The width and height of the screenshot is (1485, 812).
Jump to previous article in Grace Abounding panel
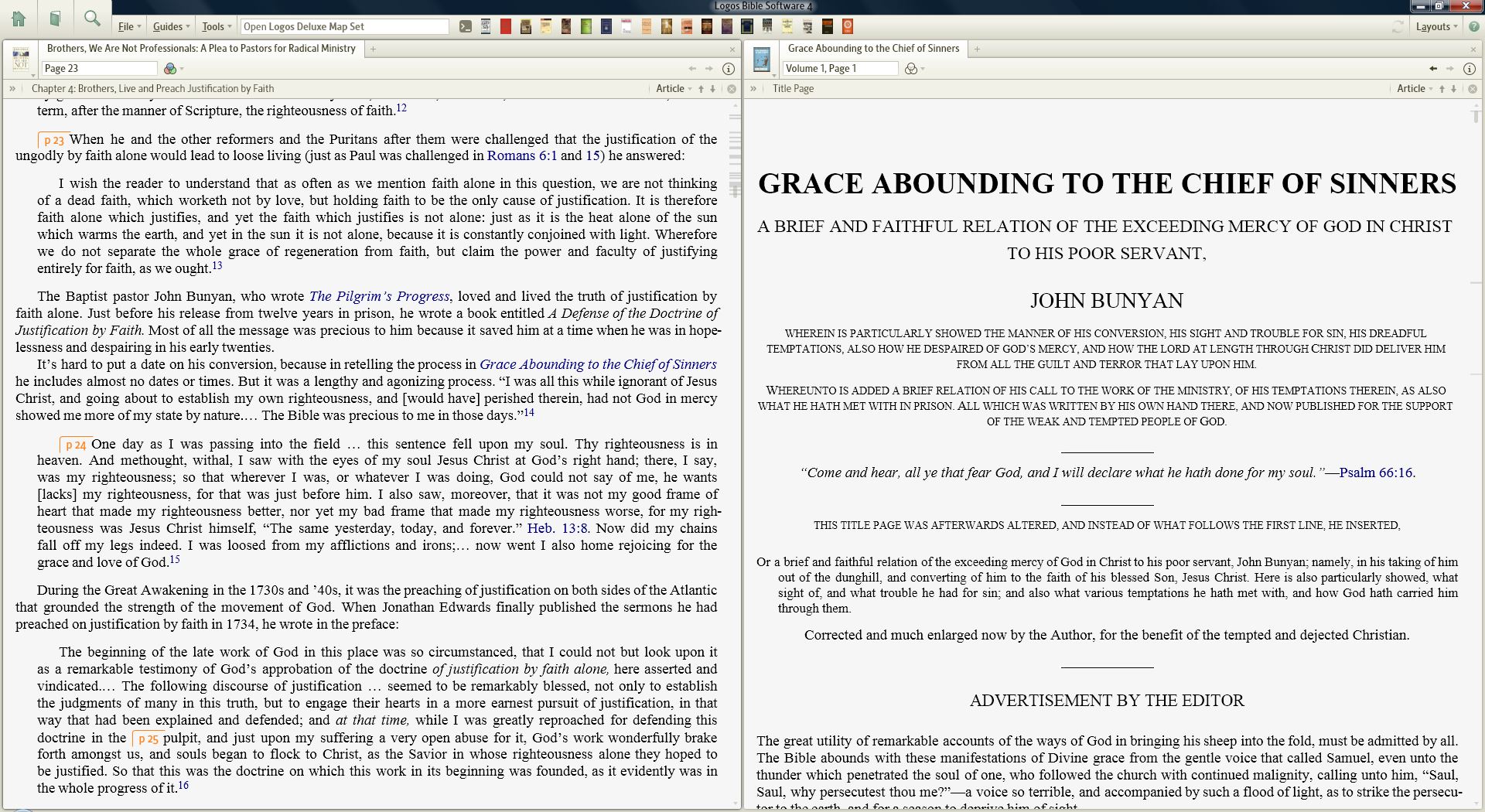1442,88
